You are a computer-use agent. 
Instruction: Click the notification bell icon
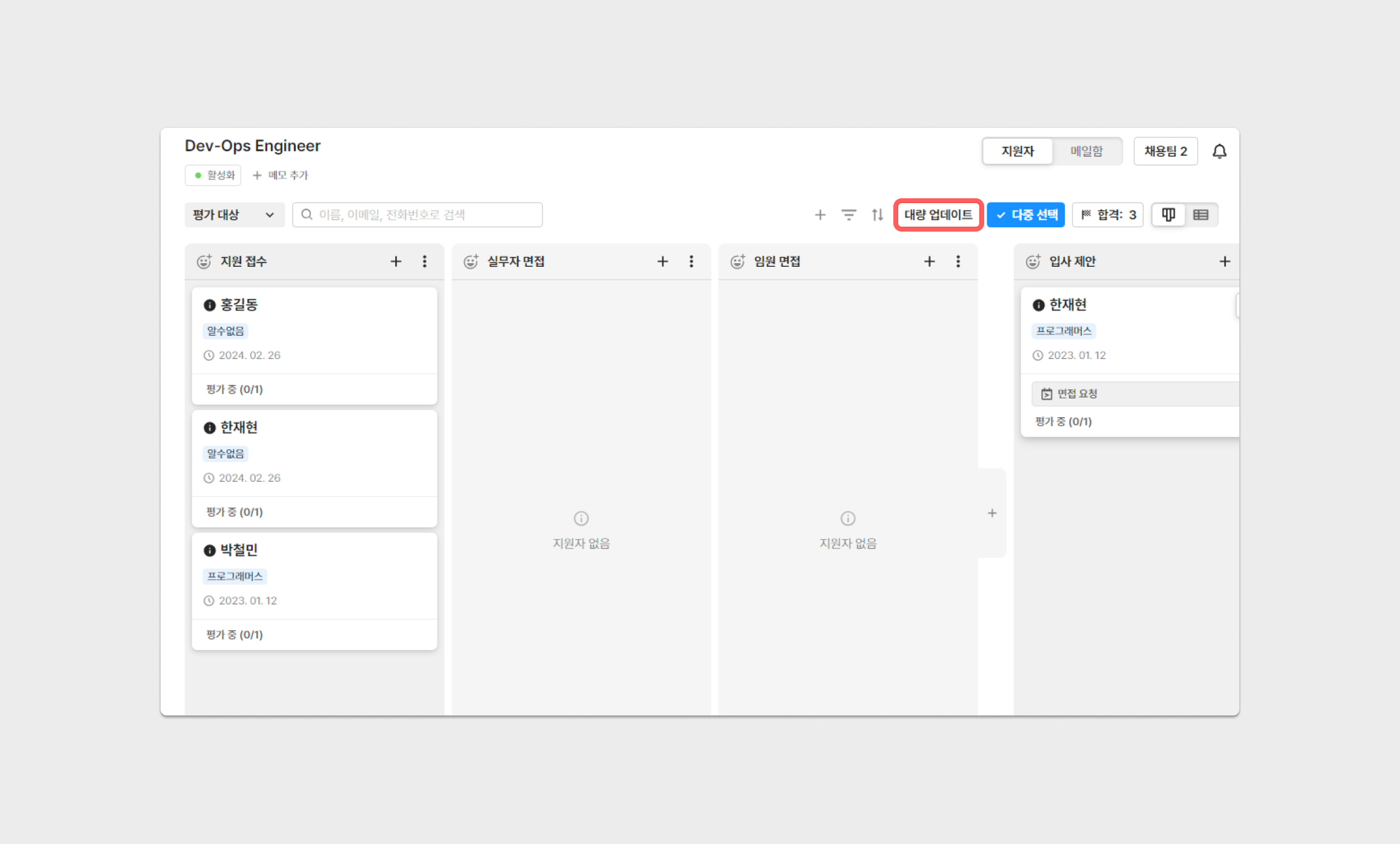[1219, 151]
